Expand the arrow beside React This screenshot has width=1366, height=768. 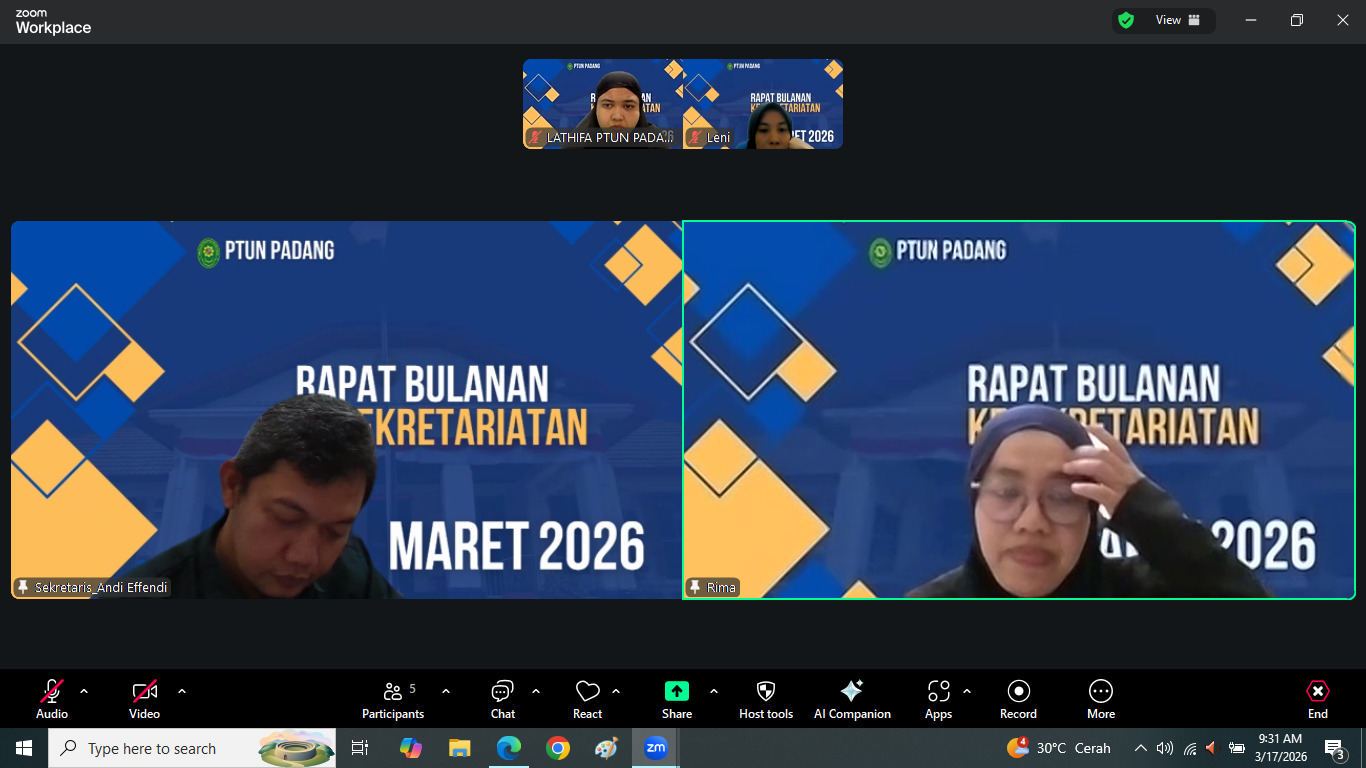[x=616, y=691]
